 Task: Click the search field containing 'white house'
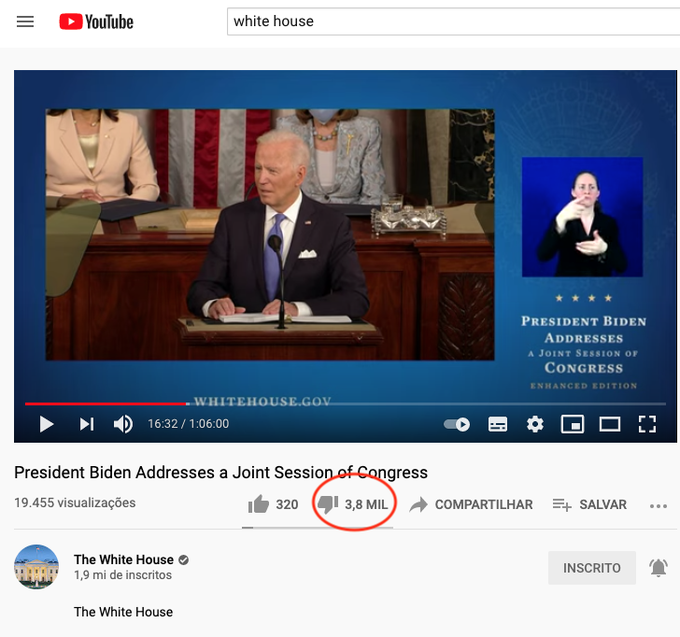(450, 21)
